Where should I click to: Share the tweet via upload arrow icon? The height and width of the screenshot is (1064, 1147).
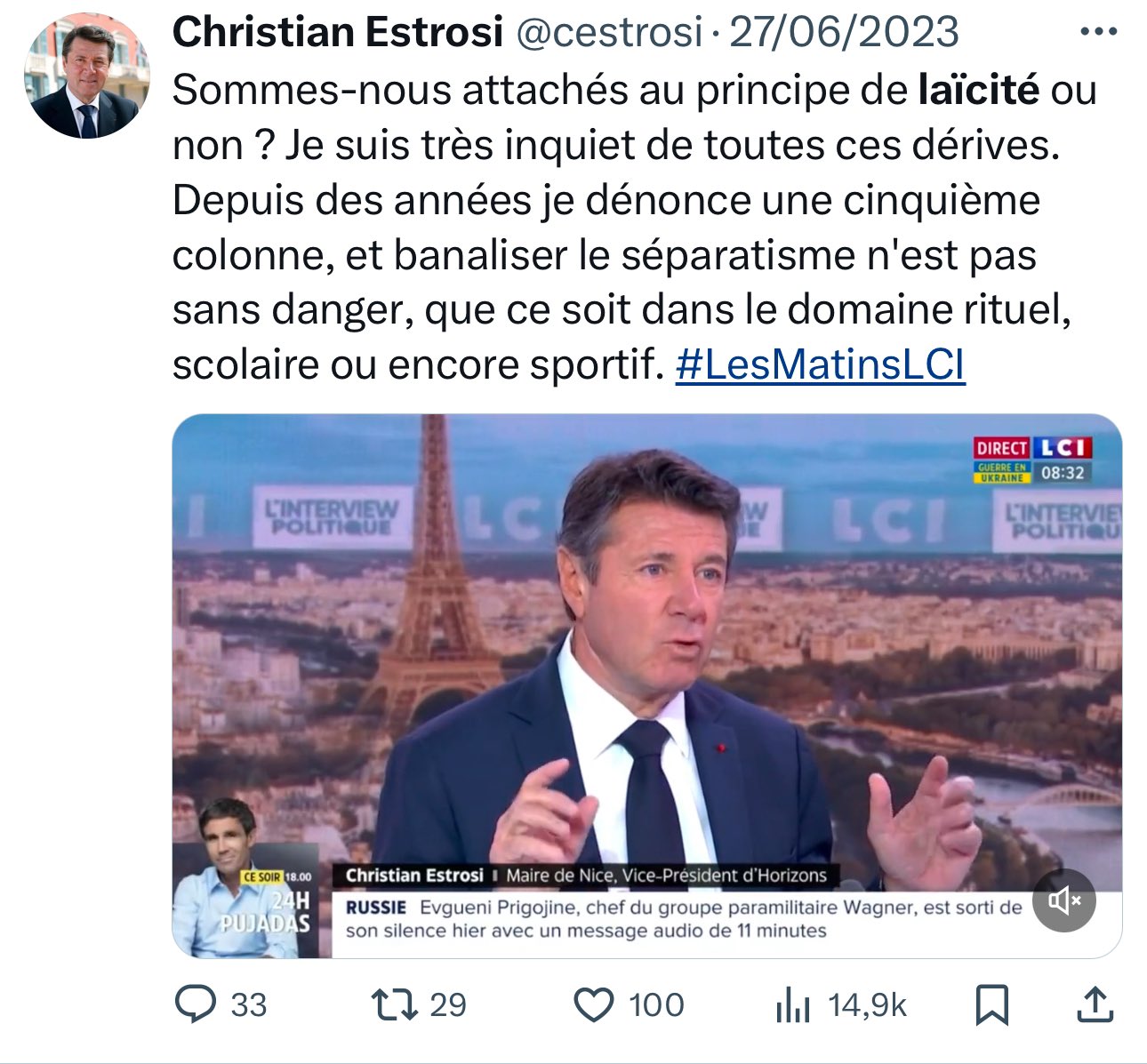(x=1095, y=1004)
